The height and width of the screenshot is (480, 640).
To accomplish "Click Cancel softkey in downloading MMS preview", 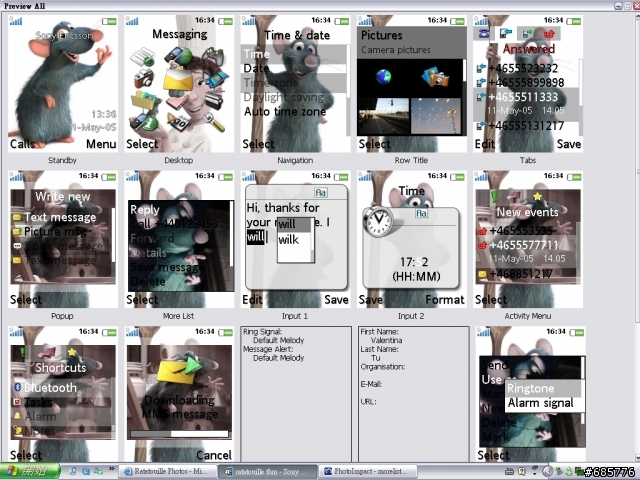I will pyautogui.click(x=214, y=455).
